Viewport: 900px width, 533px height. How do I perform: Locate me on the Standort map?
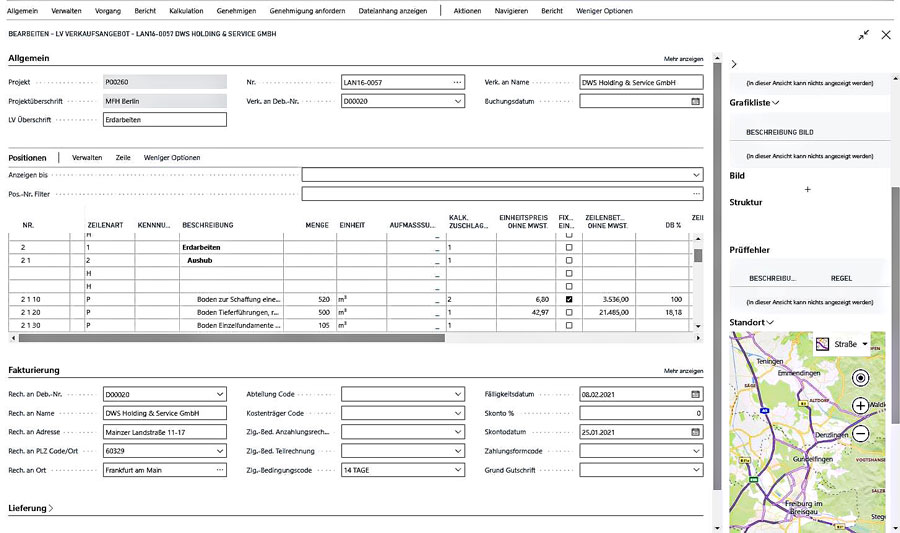[x=860, y=378]
